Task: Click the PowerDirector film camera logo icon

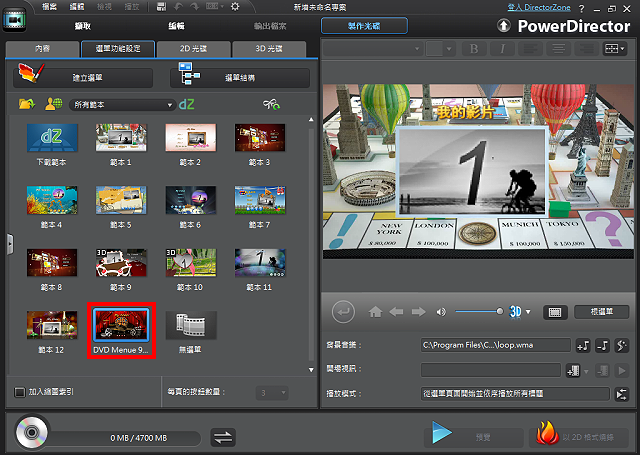Action: point(14,20)
